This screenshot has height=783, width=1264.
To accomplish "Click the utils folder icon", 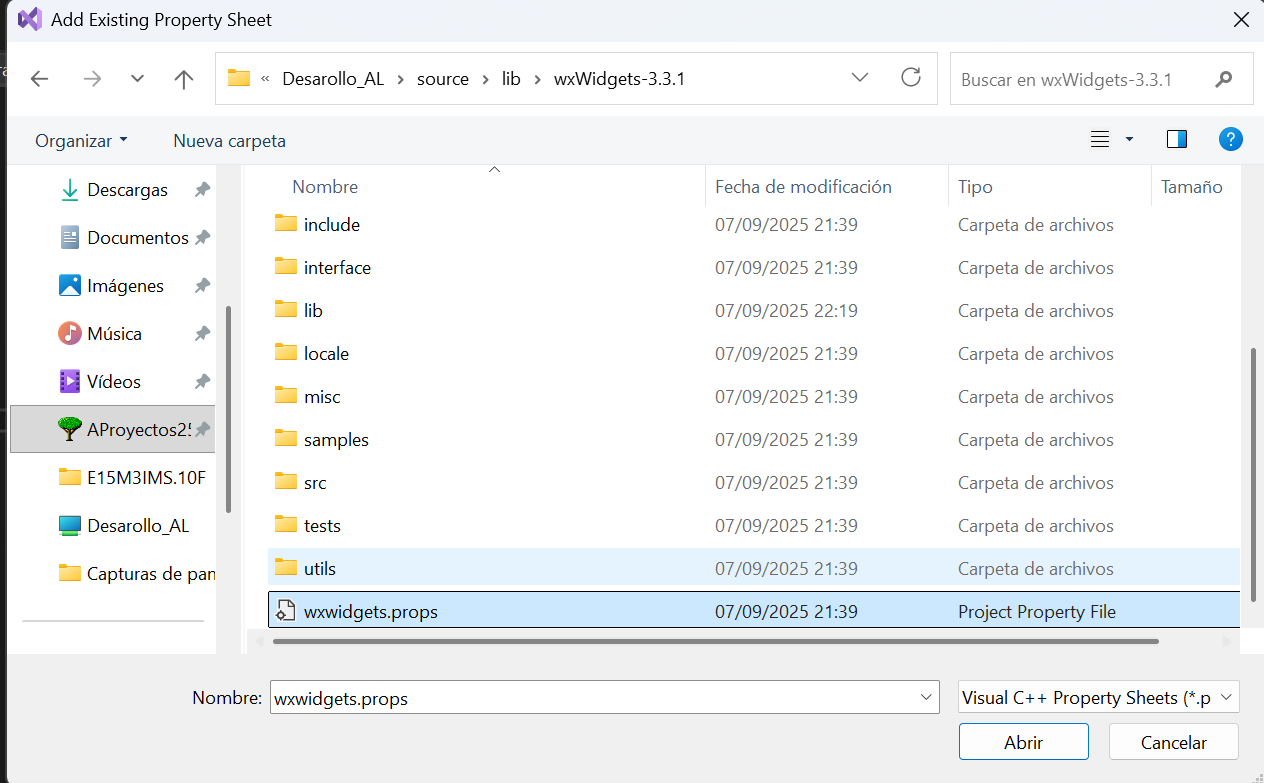I will (286, 567).
